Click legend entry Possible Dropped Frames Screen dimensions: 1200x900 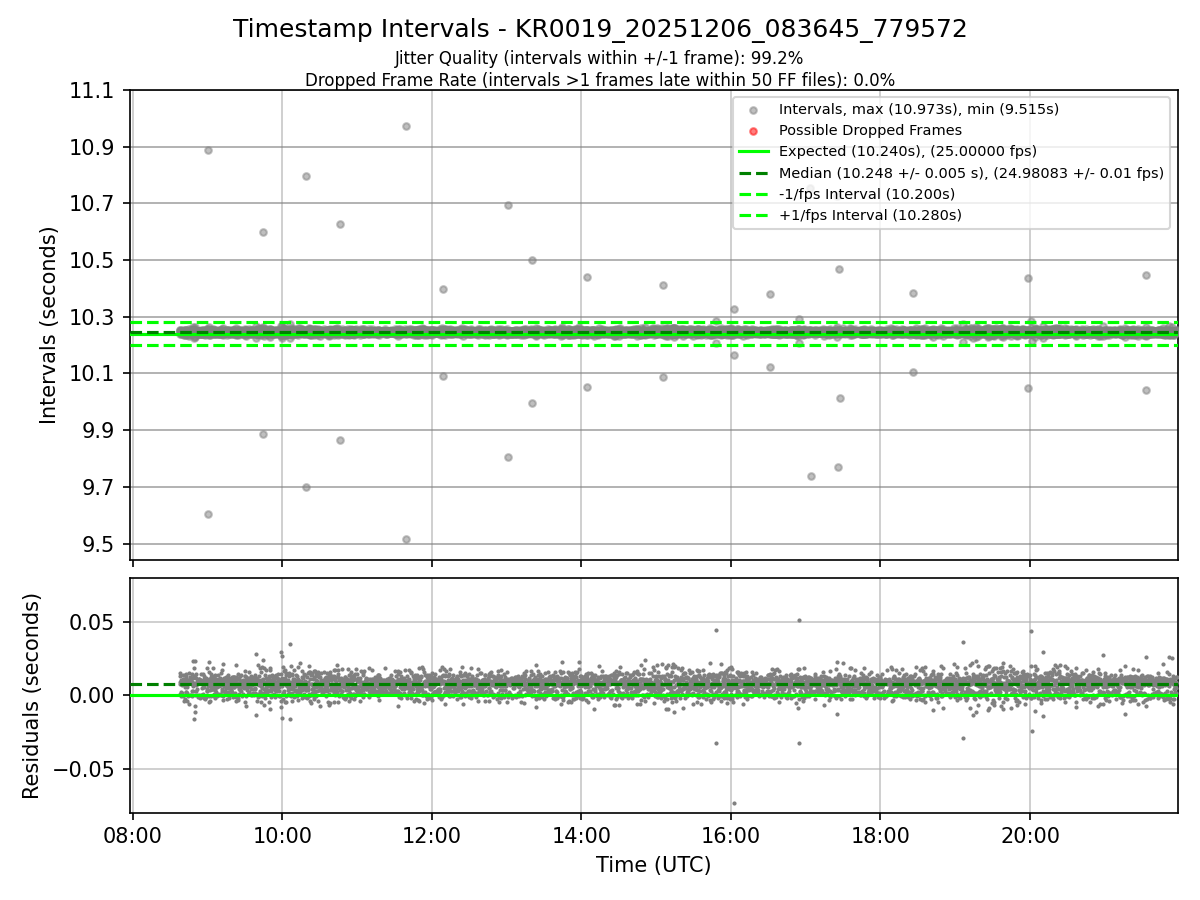pyautogui.click(x=870, y=130)
